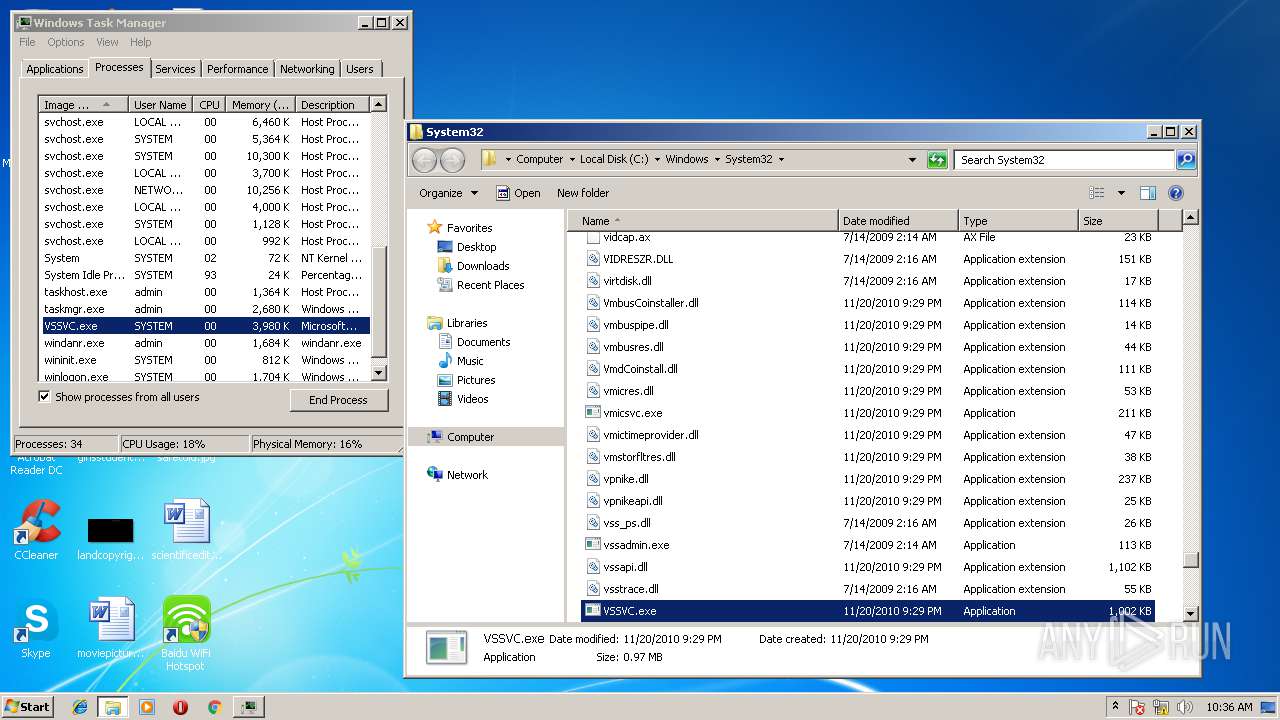This screenshot has height=720, width=1280.
Task: Click the Action Center flag tray icon
Action: [1137, 707]
